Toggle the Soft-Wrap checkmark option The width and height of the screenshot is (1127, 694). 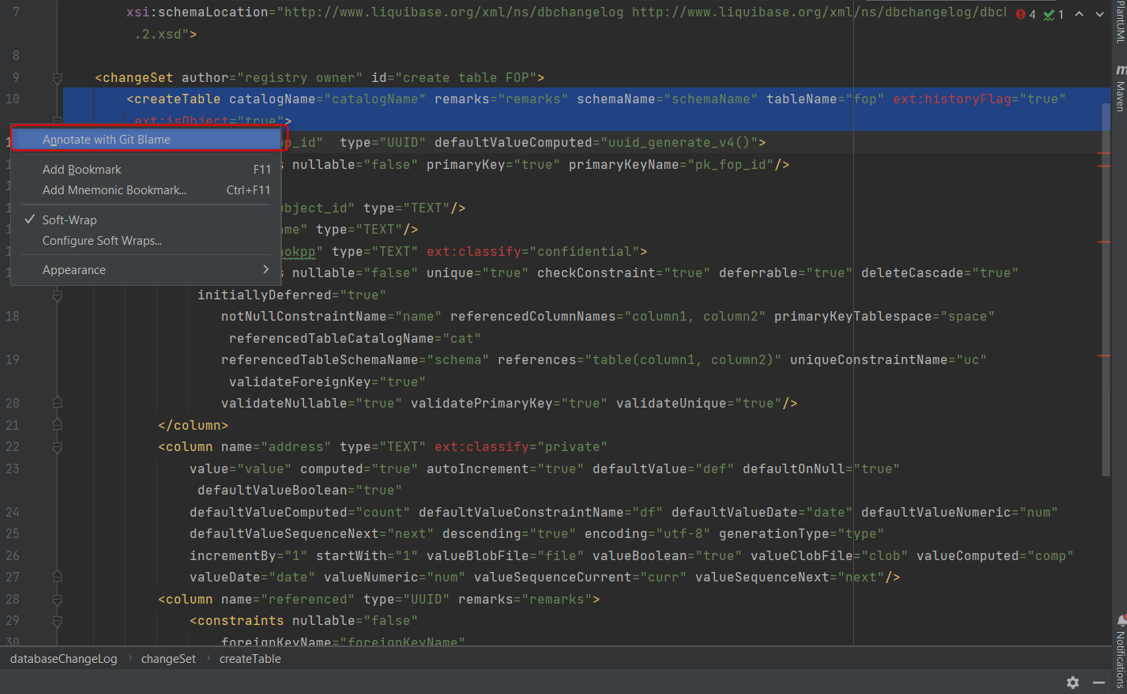[x=70, y=220]
